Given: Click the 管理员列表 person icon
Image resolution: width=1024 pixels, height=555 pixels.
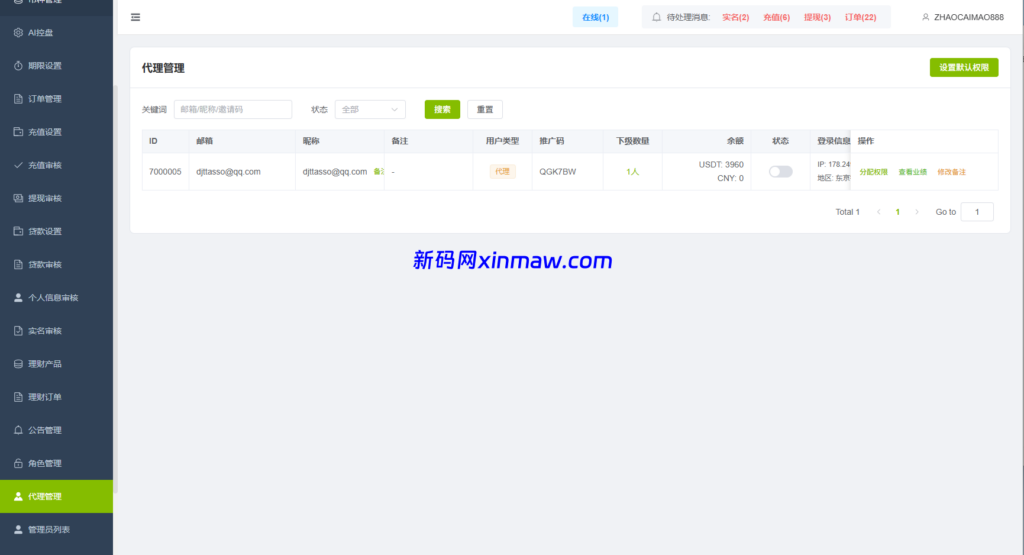Looking at the screenshot, I should tap(18, 530).
